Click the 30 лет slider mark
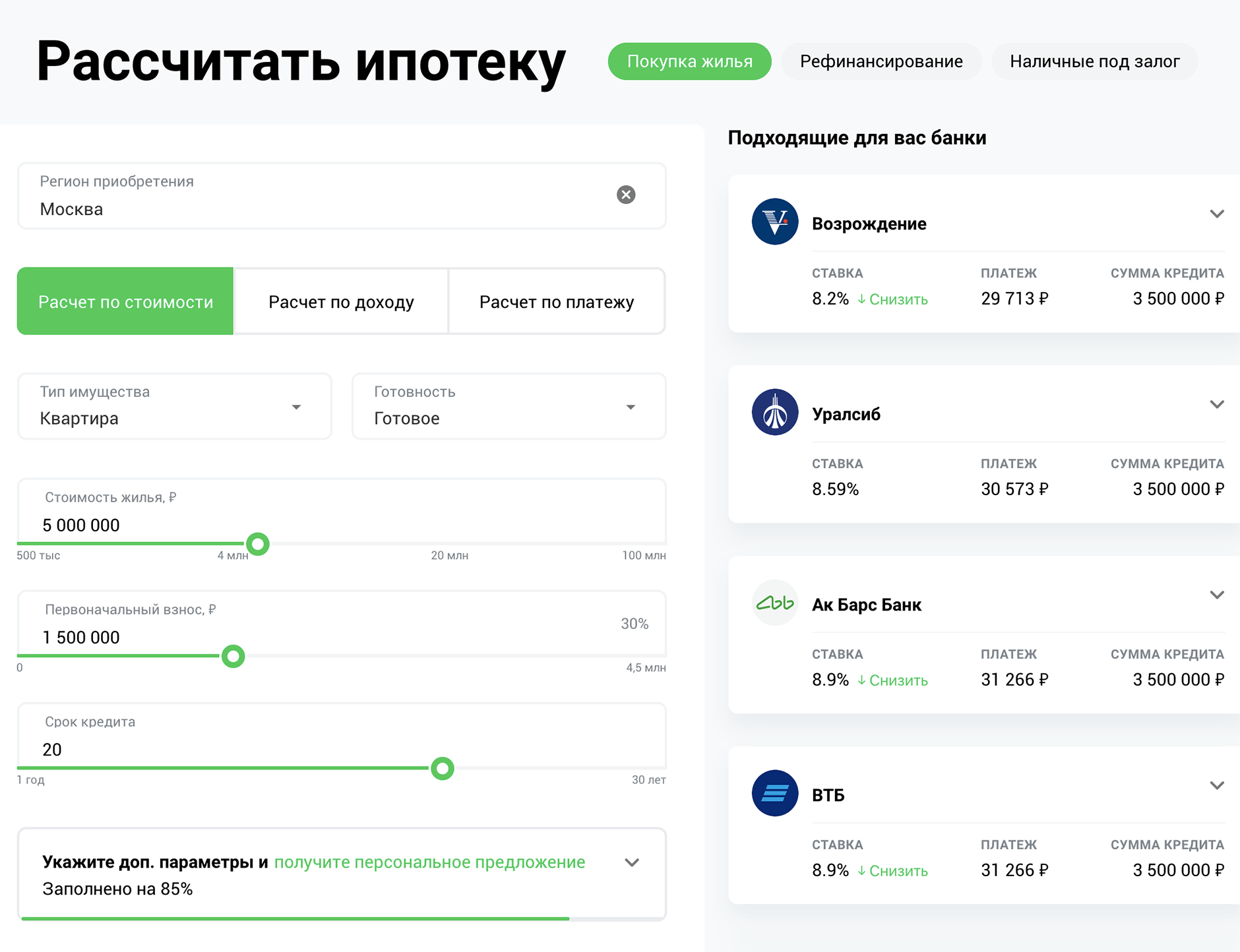The image size is (1240, 952). click(648, 780)
